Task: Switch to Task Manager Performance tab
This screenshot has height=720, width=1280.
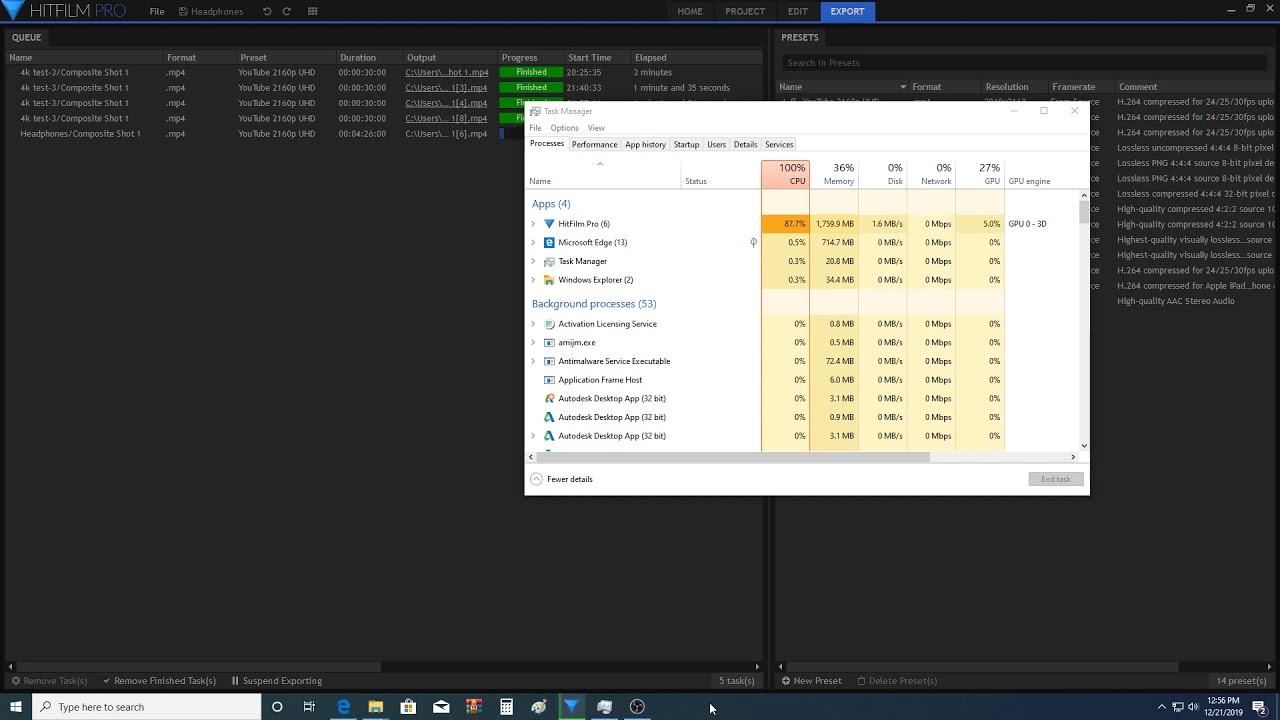Action: [594, 144]
